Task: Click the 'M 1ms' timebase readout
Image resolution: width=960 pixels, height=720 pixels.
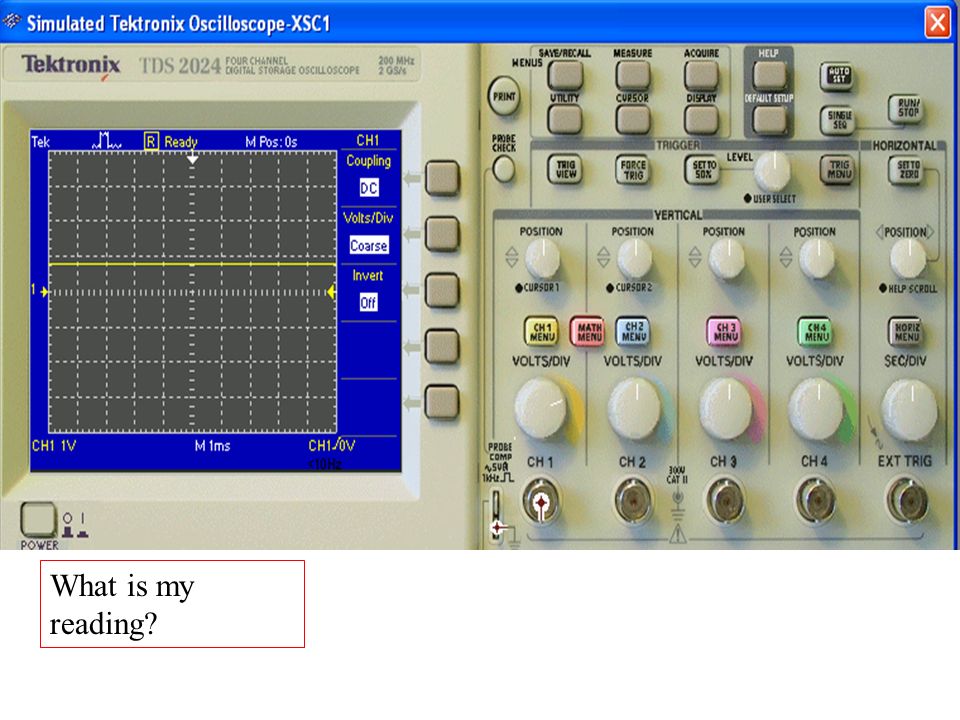Action: [212, 446]
